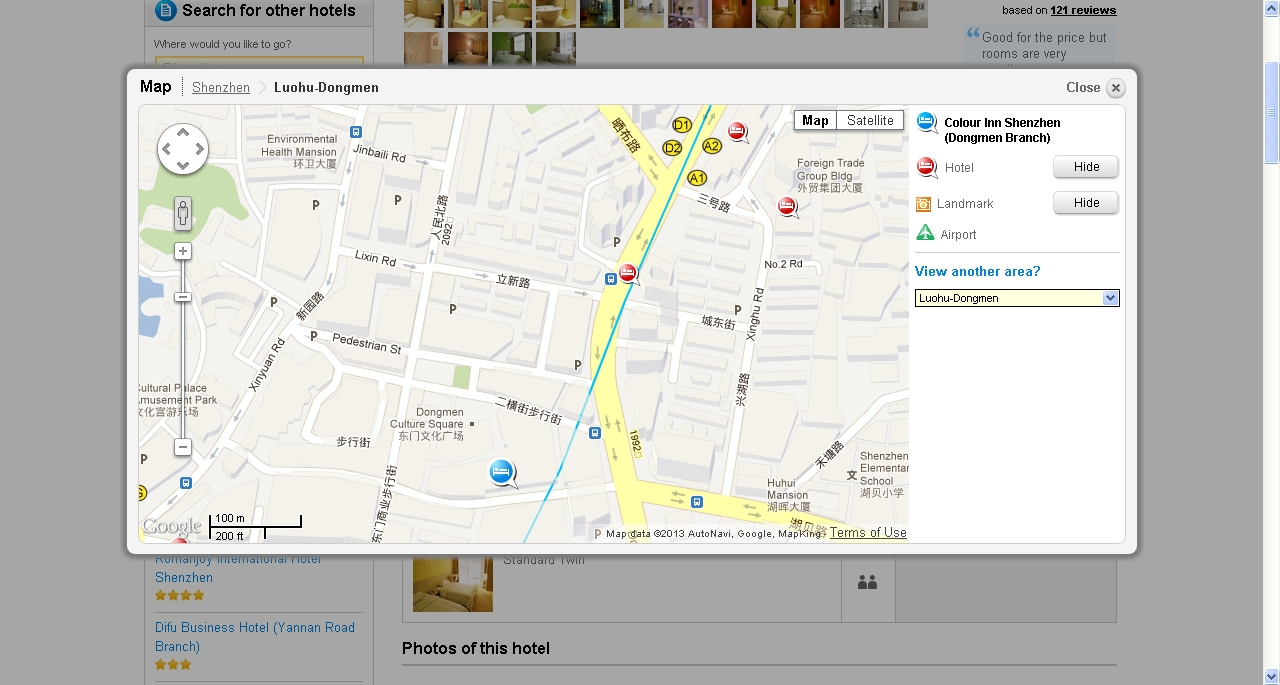Viewport: 1280px width, 685px height.
Task: Click the 'Pedestrian St' map label
Action: (367, 343)
